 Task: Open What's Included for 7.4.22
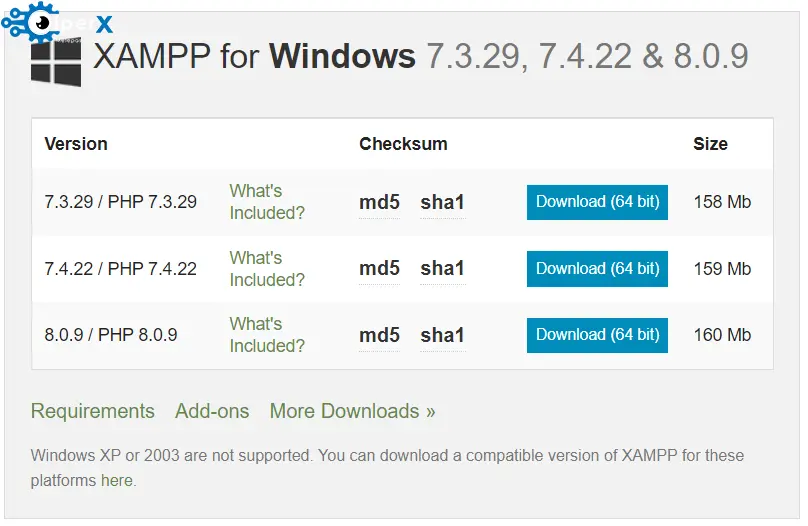pyautogui.click(x=266, y=269)
